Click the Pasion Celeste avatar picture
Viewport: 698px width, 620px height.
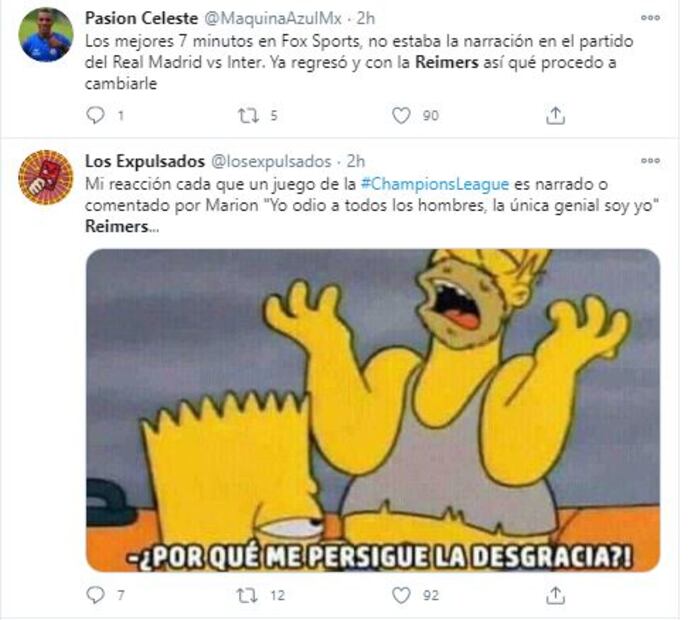click(46, 35)
